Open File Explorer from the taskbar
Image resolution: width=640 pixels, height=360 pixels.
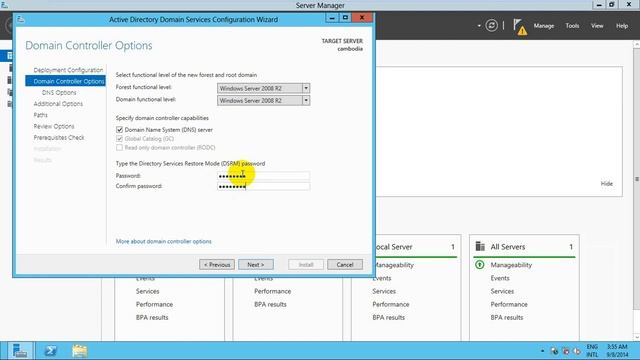80,351
